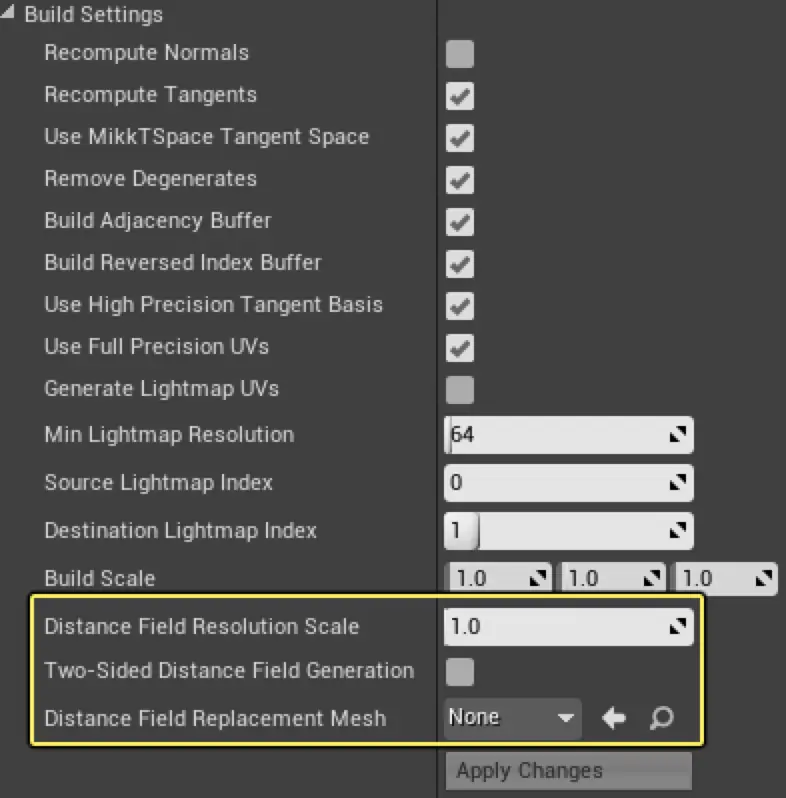Select the Build Scale label
Image resolution: width=786 pixels, height=798 pixels.
tap(100, 579)
